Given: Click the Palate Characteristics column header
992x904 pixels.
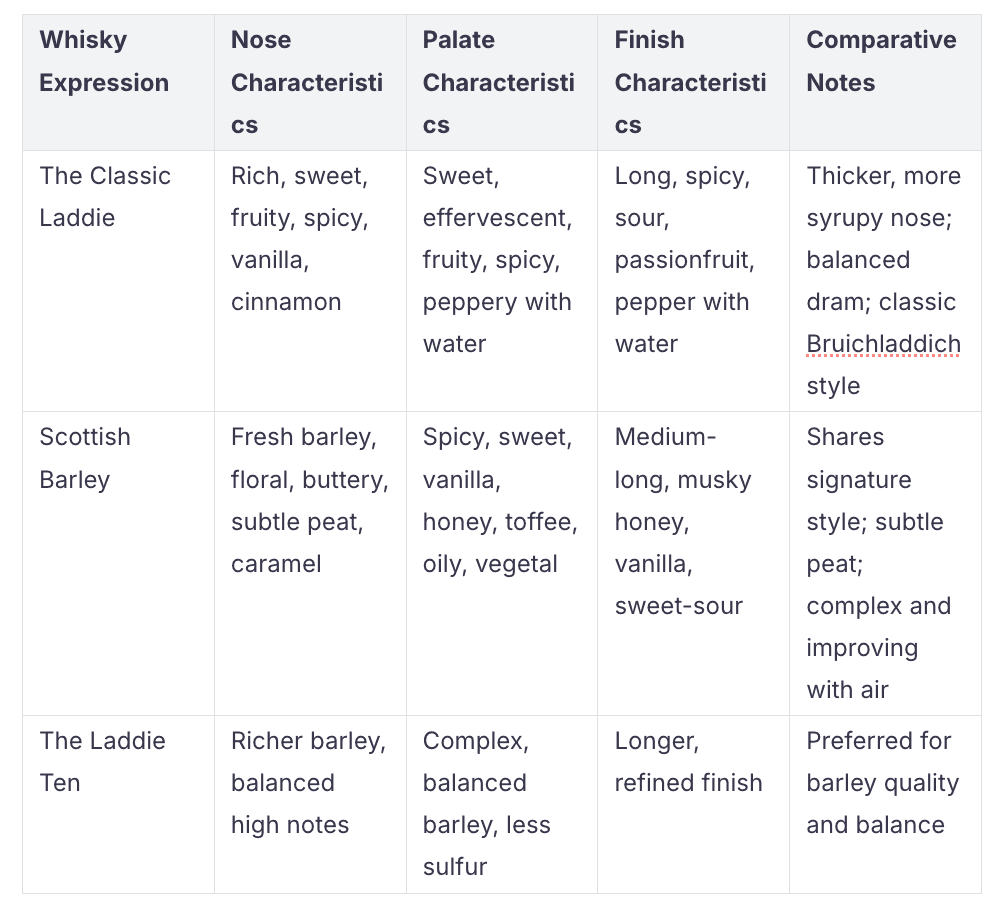Looking at the screenshot, I should (498, 82).
